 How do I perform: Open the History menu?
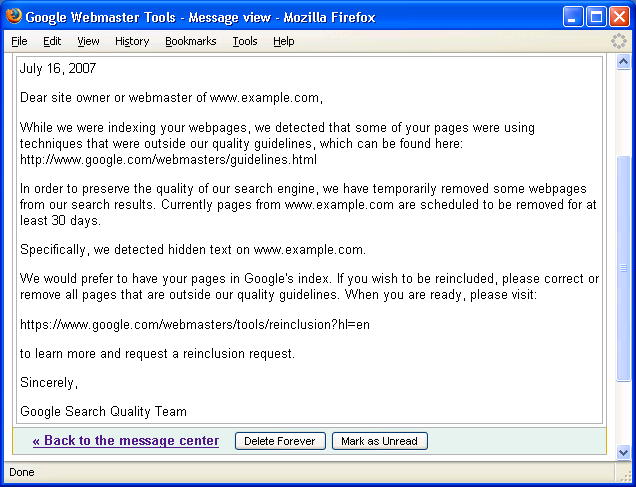coord(132,41)
